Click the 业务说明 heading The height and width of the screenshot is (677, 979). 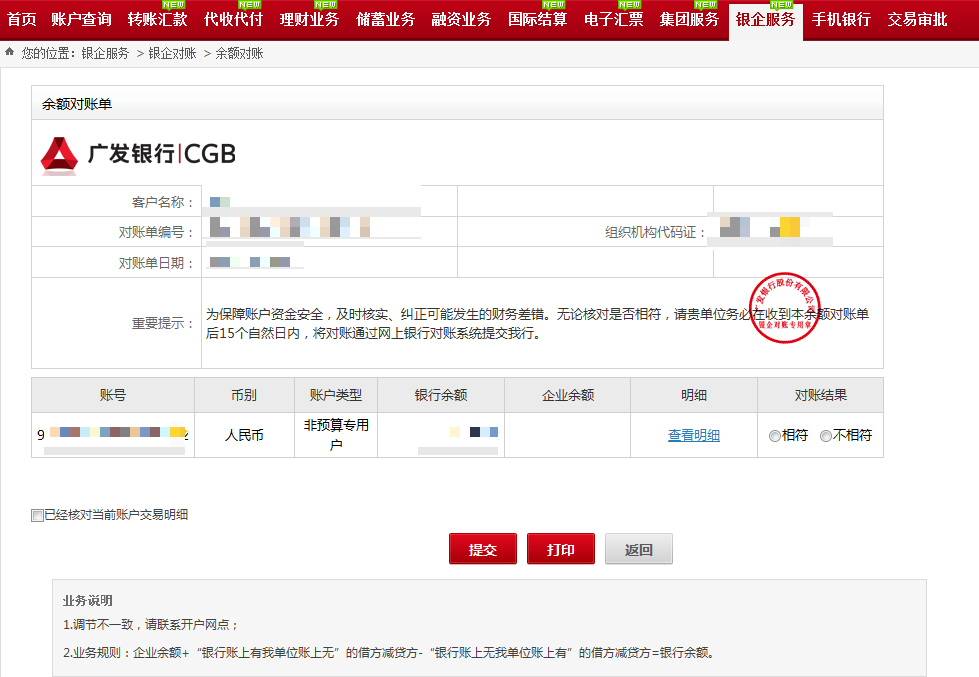pyautogui.click(x=87, y=601)
